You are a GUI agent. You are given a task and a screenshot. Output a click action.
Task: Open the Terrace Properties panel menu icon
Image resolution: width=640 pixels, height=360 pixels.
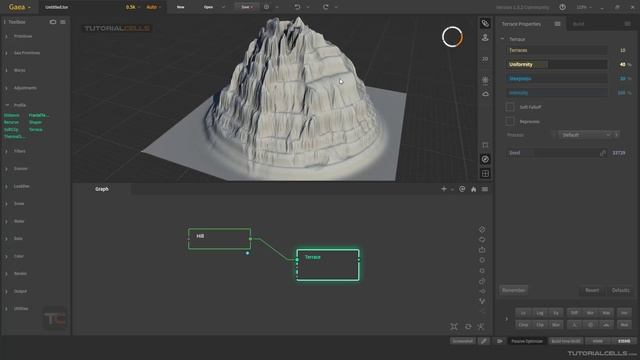click(x=558, y=24)
